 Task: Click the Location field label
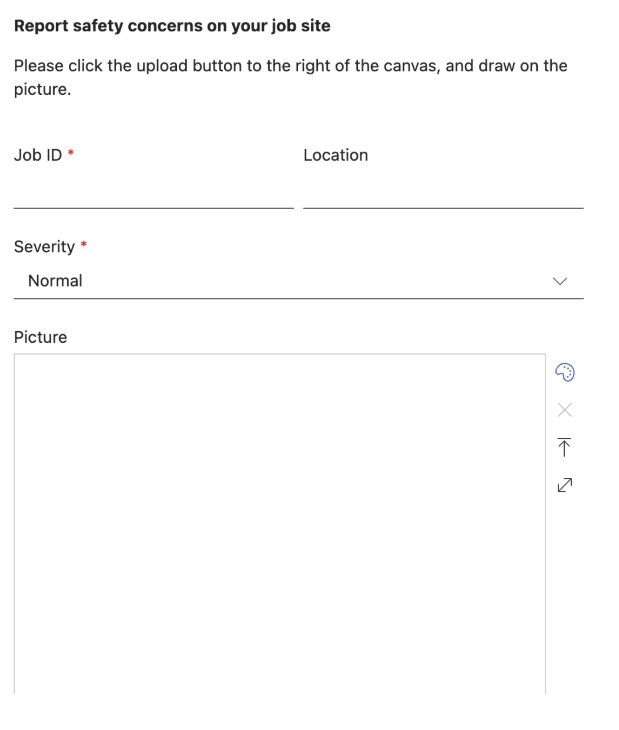click(x=335, y=155)
